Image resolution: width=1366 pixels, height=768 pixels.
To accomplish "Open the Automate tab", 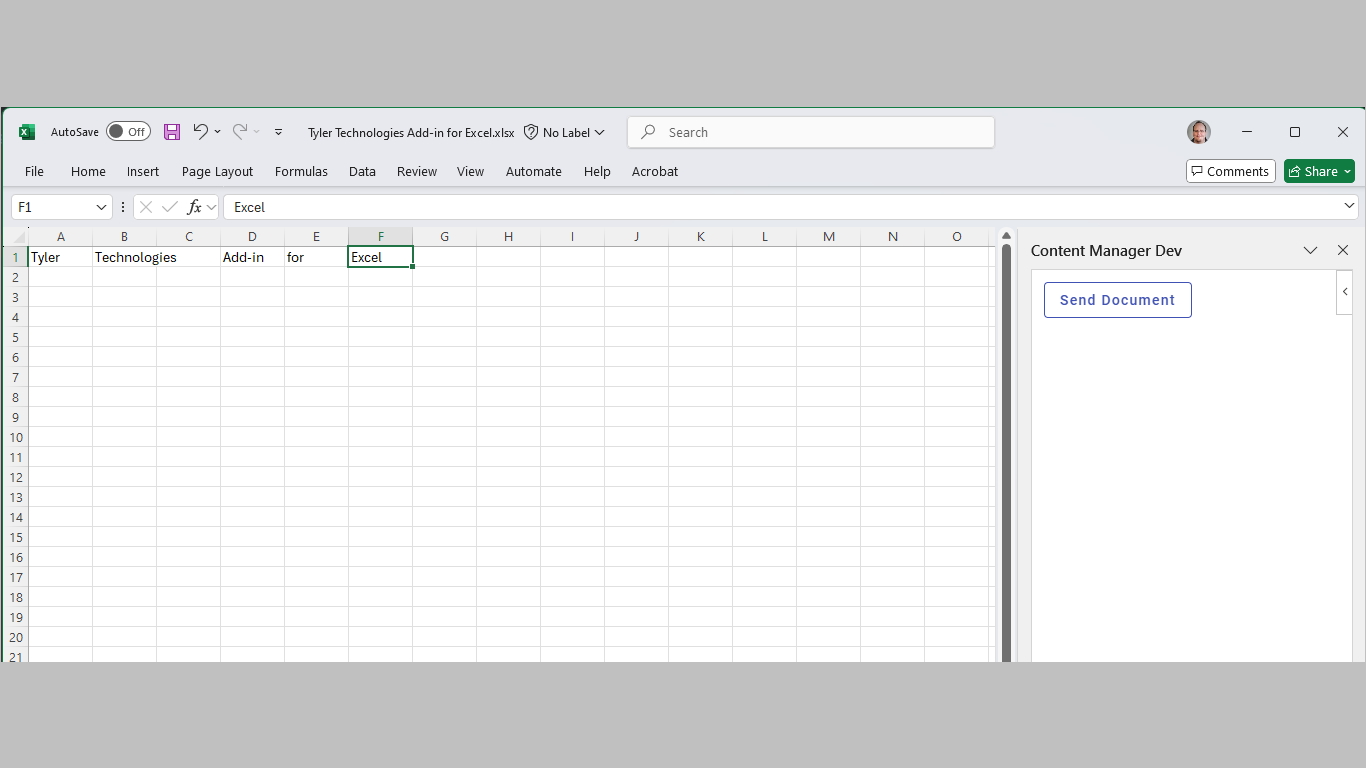I will pos(534,171).
